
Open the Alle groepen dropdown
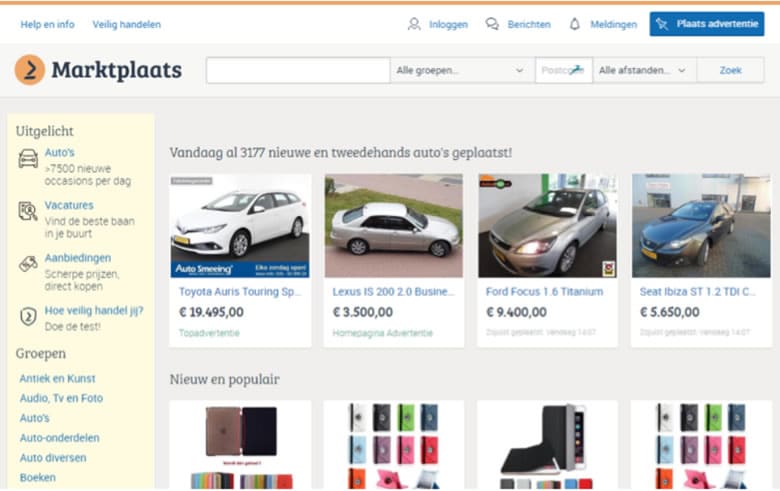tap(462, 70)
